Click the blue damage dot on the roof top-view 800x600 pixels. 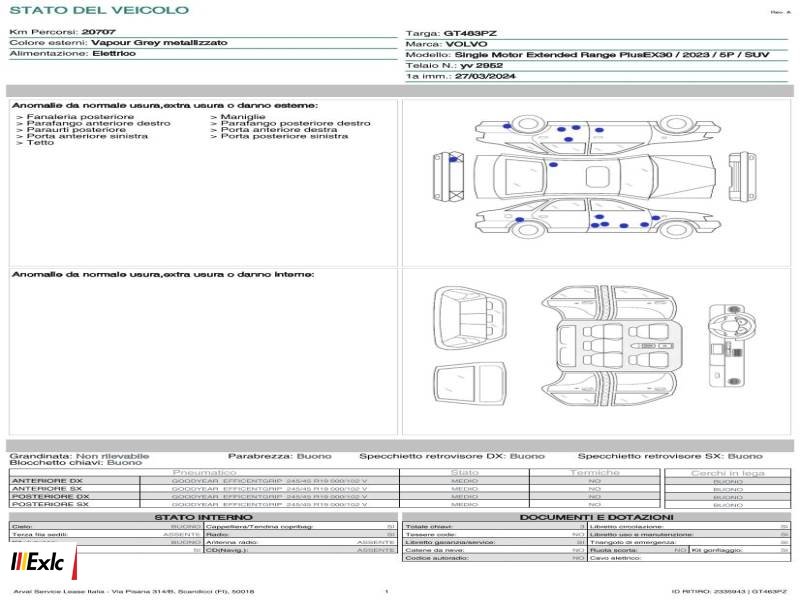(x=553, y=165)
